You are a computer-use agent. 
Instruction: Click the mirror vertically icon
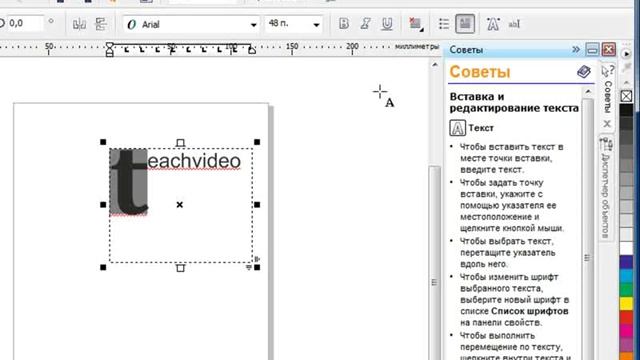tap(100, 24)
